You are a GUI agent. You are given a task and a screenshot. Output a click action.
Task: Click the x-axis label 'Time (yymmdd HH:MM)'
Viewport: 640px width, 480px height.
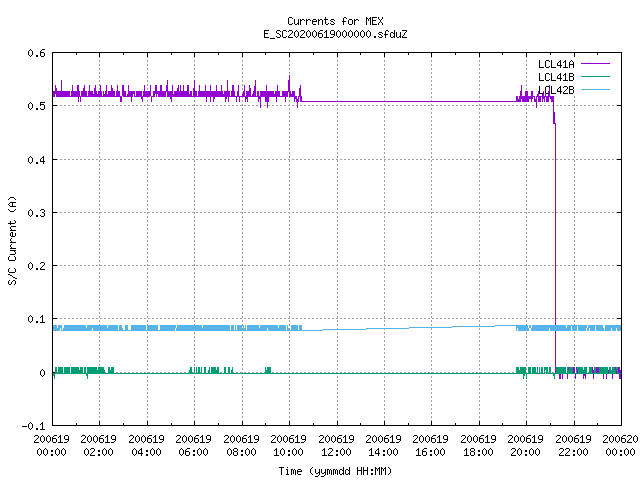click(335, 471)
